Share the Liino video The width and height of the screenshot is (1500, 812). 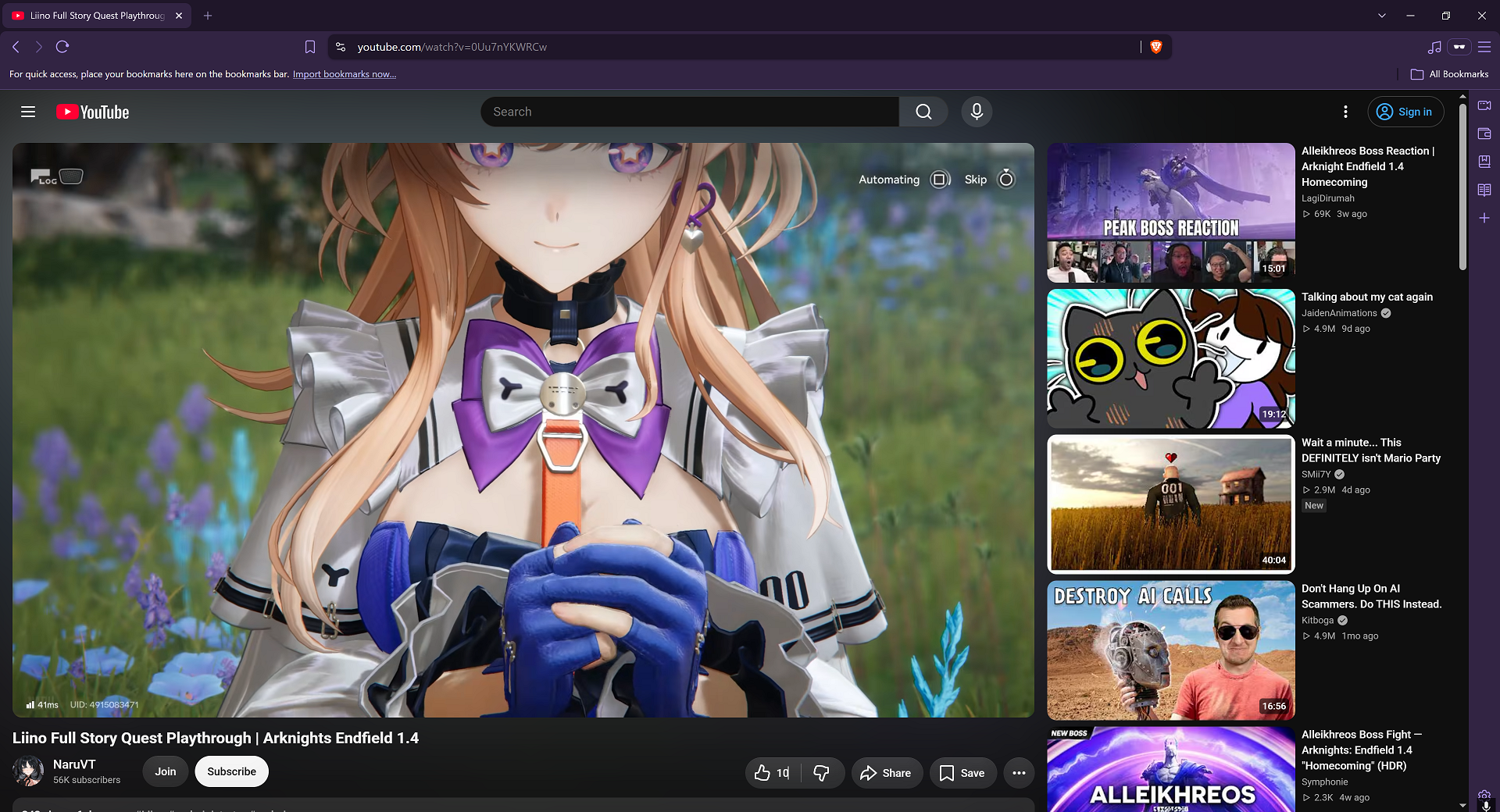click(x=886, y=773)
